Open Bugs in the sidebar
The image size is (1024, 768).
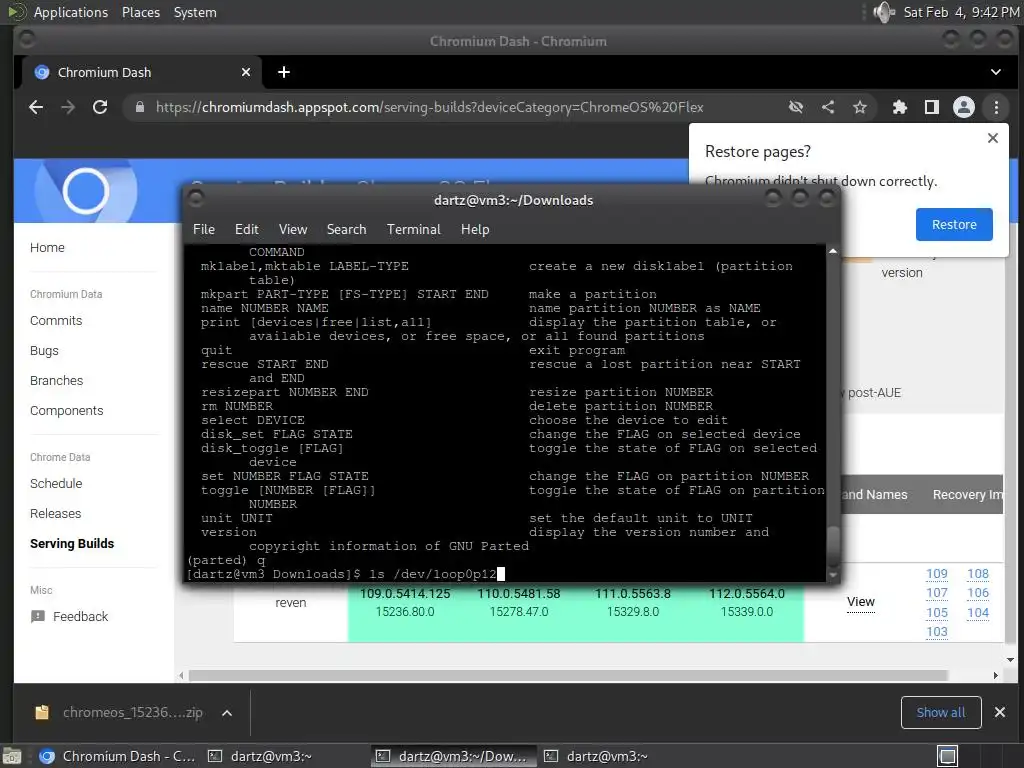tap(44, 351)
